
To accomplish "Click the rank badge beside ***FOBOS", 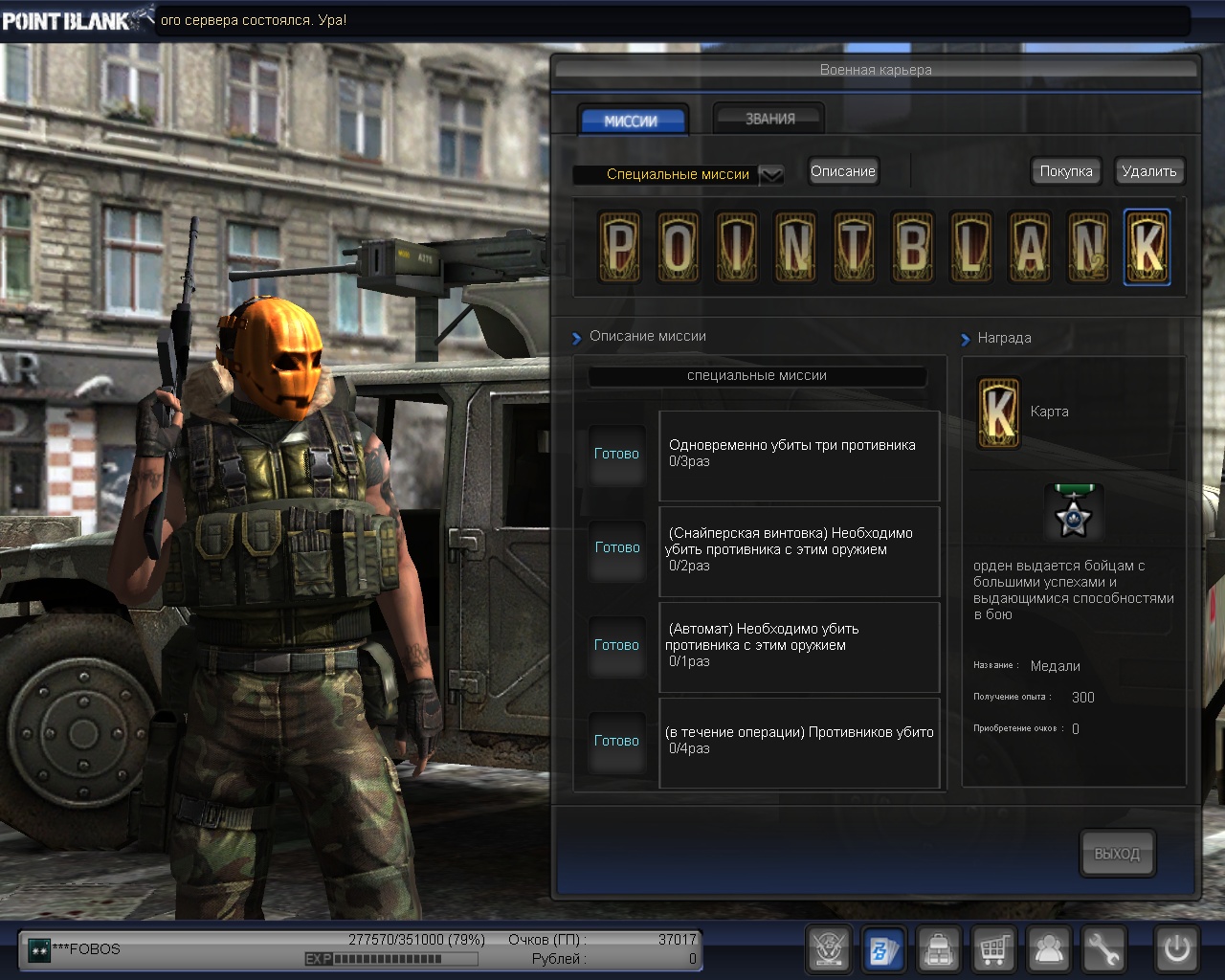I will [39, 949].
